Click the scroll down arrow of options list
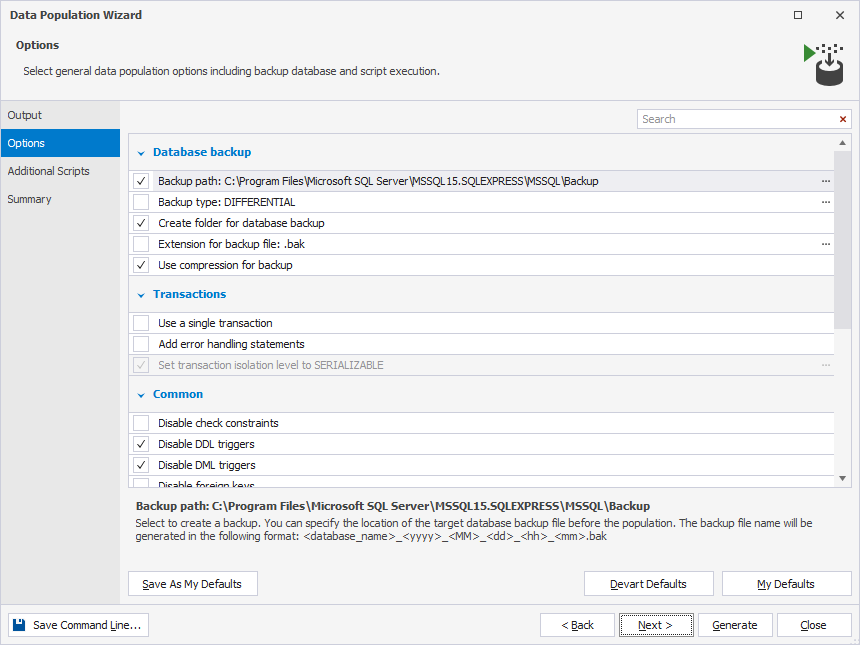 tap(842, 479)
